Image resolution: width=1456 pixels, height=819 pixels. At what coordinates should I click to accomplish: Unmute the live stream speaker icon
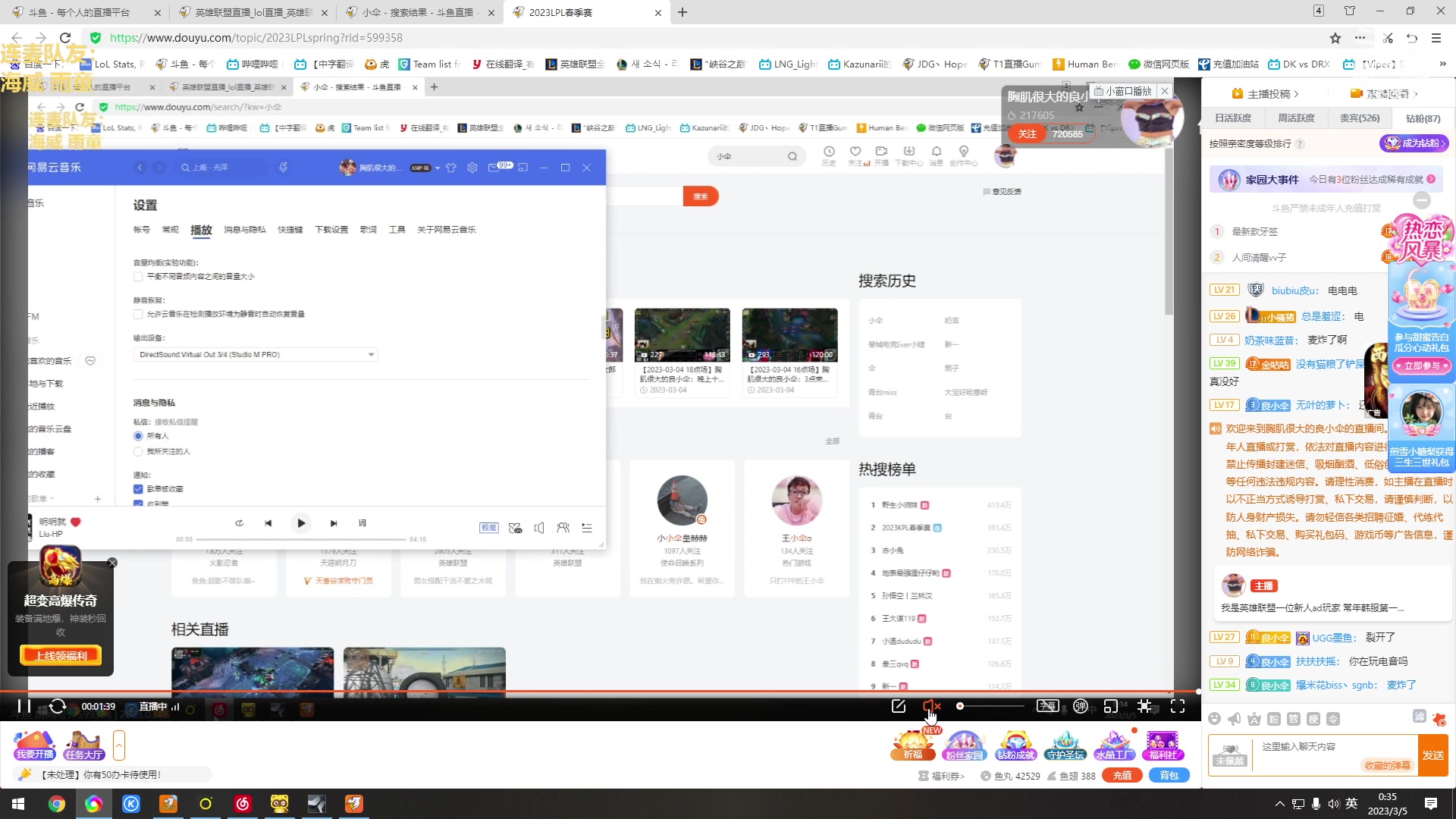[931, 706]
